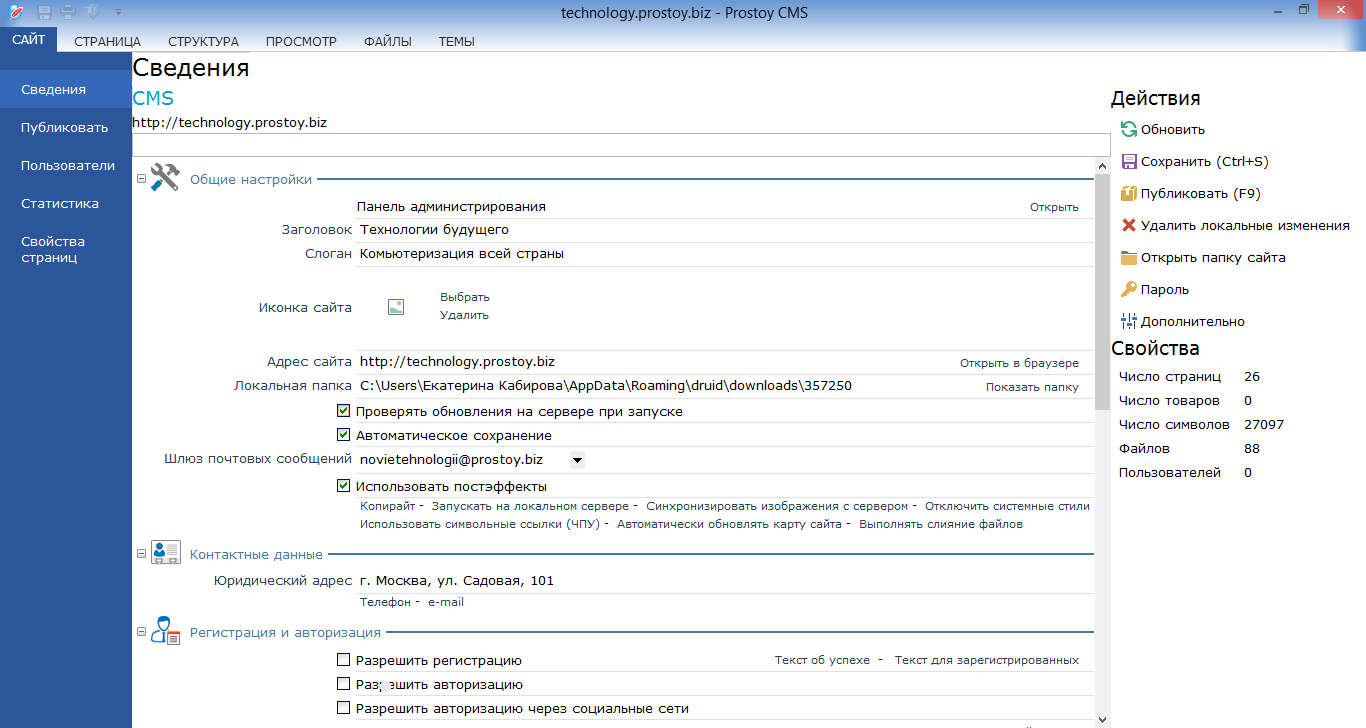Collapse the Контактные данные section
Screen dimensions: 1366x728
[x=141, y=554]
